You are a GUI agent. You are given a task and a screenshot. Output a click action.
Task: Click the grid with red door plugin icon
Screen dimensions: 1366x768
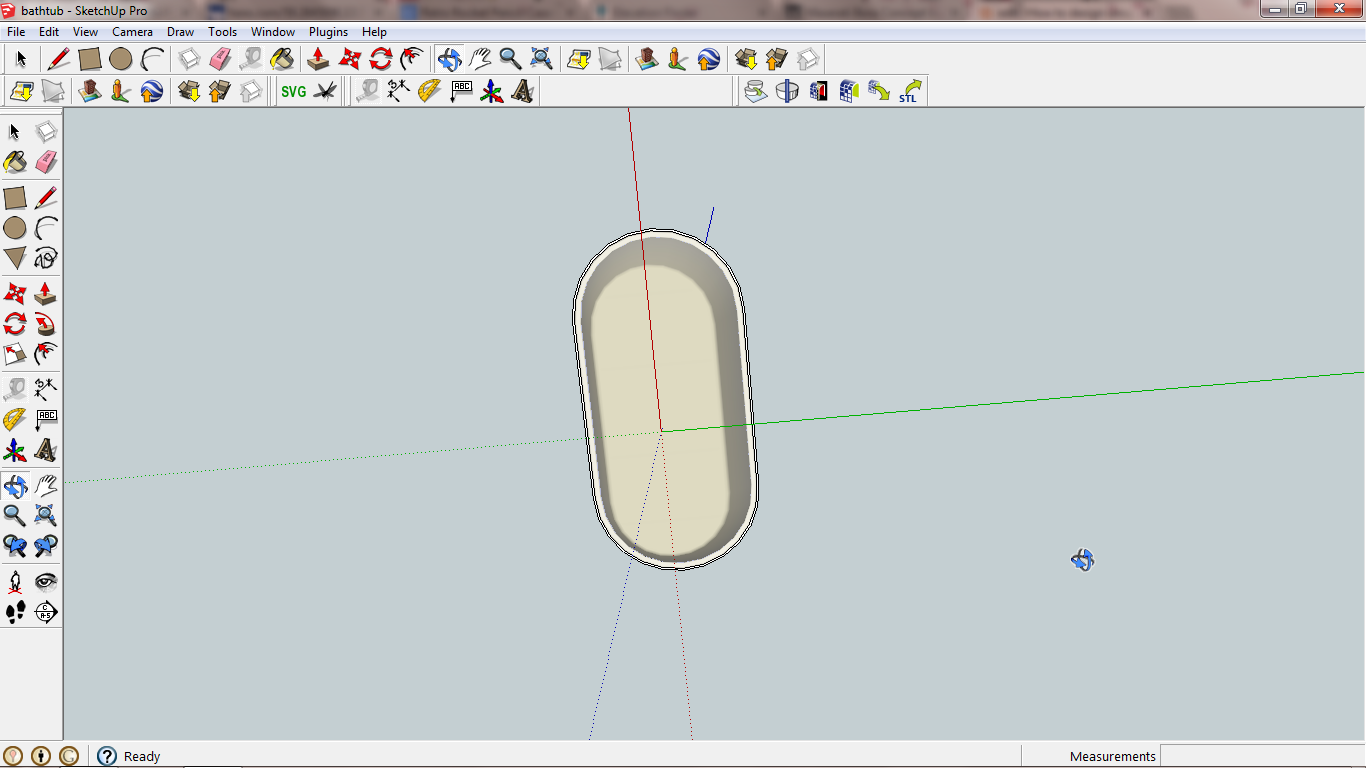tap(818, 91)
